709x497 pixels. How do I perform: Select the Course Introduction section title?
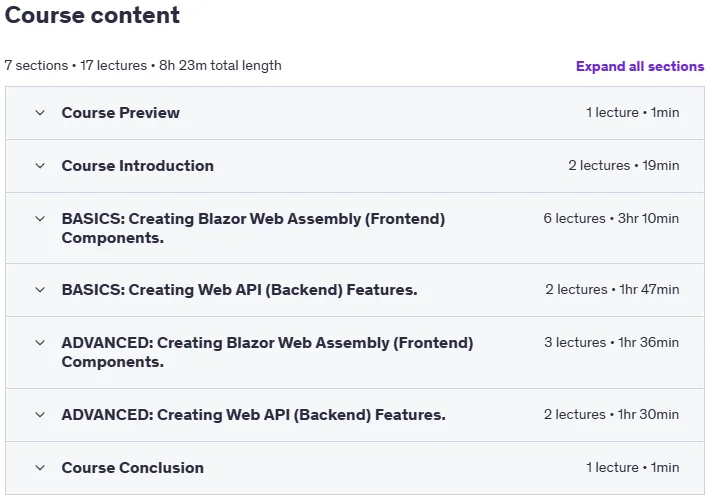pos(137,166)
